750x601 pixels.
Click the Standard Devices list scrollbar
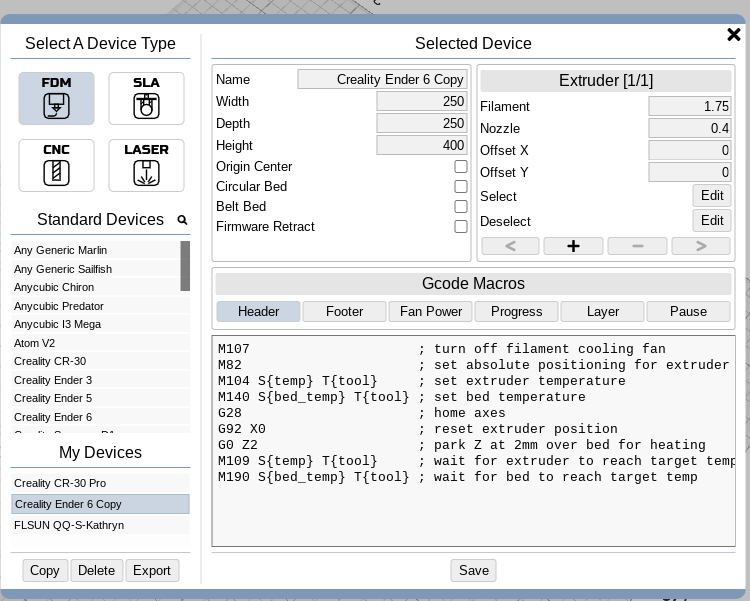click(x=185, y=266)
